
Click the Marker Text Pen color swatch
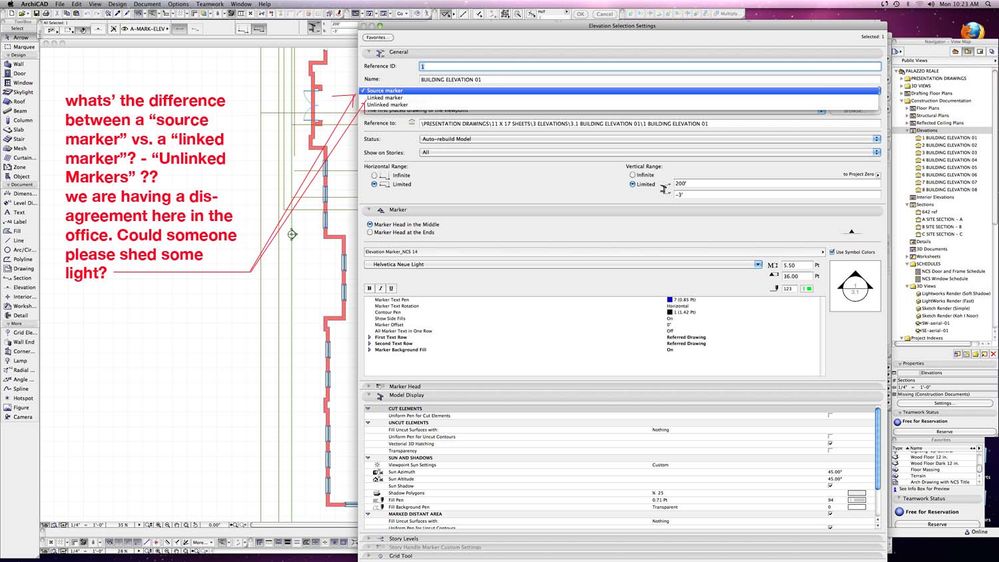tap(670, 300)
